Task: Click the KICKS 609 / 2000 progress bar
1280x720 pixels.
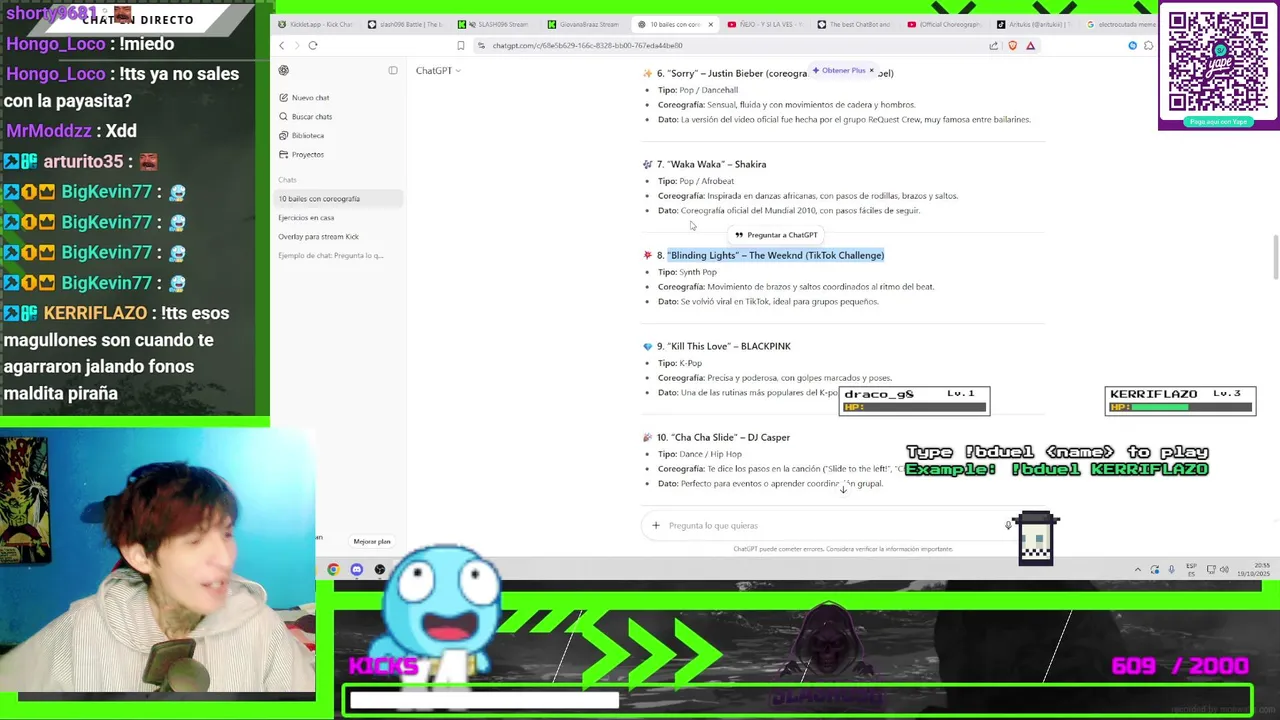Action: (798, 700)
